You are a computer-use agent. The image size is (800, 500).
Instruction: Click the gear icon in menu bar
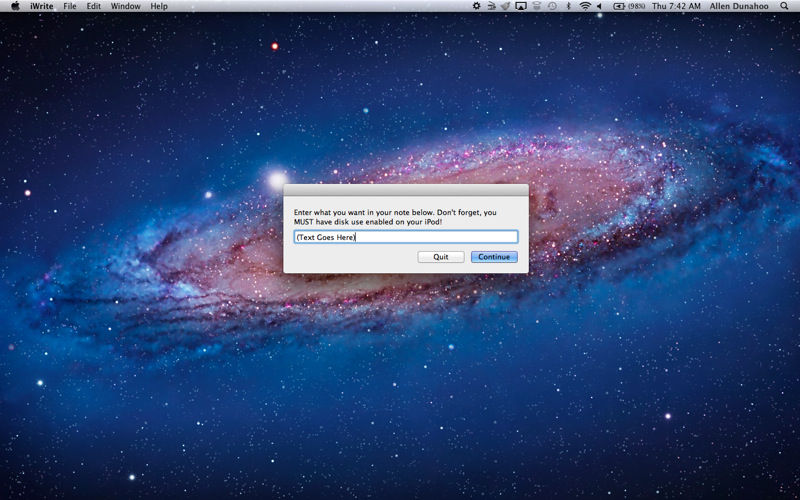[x=476, y=6]
